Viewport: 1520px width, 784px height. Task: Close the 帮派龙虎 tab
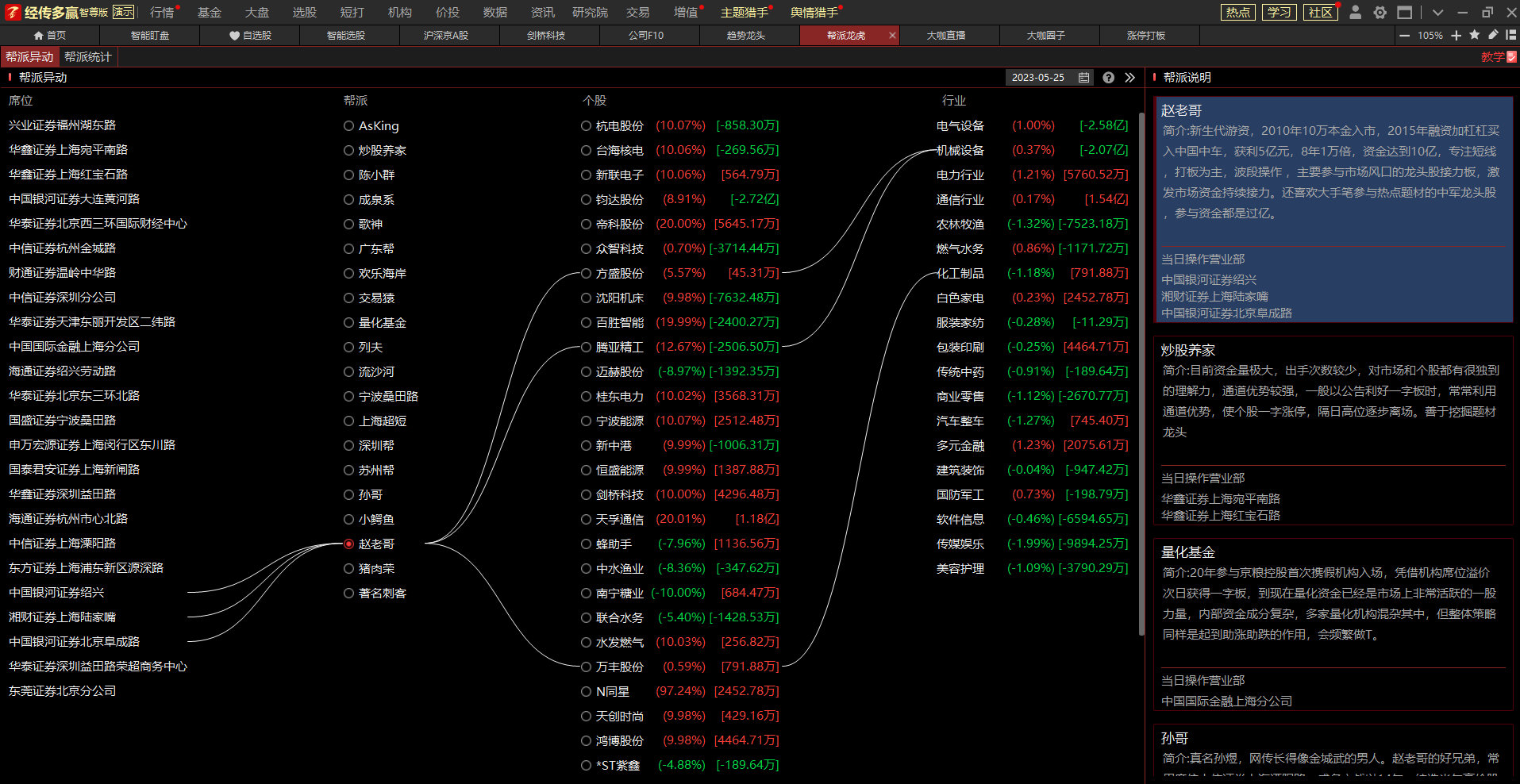pyautogui.click(x=892, y=36)
